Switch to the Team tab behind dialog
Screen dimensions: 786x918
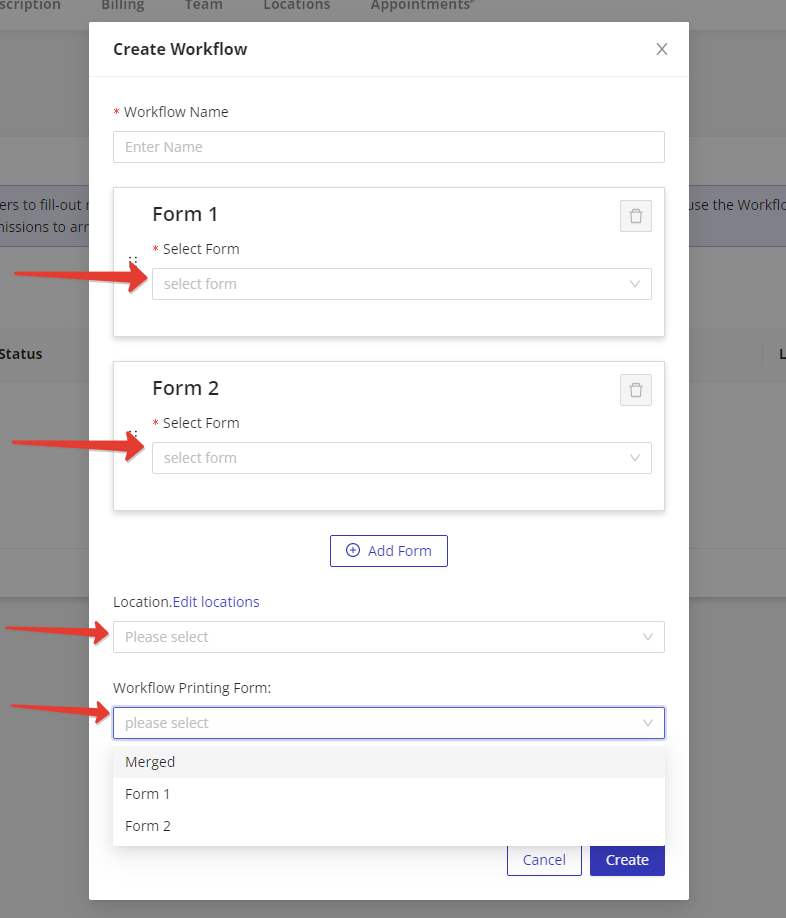[x=204, y=5]
